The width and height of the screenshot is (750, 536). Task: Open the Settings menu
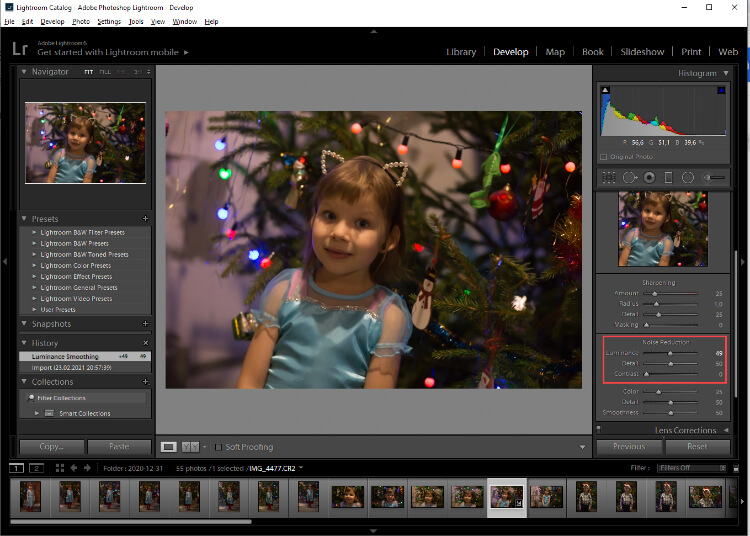point(109,22)
